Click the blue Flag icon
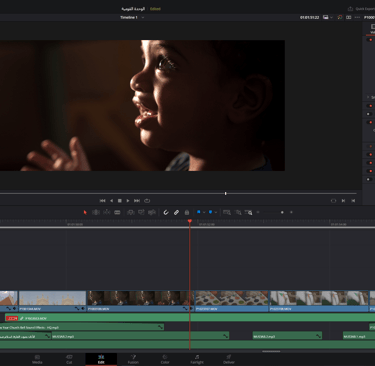Image resolution: width=375 pixels, height=366 pixels. coord(199,212)
